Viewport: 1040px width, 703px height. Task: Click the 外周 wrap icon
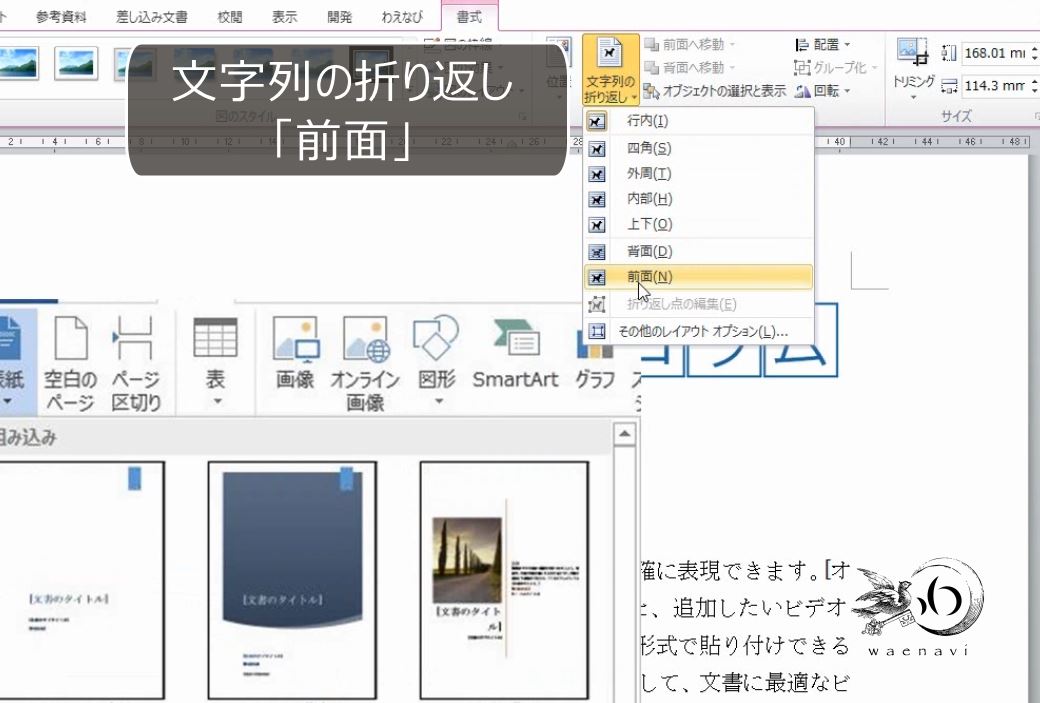click(597, 174)
